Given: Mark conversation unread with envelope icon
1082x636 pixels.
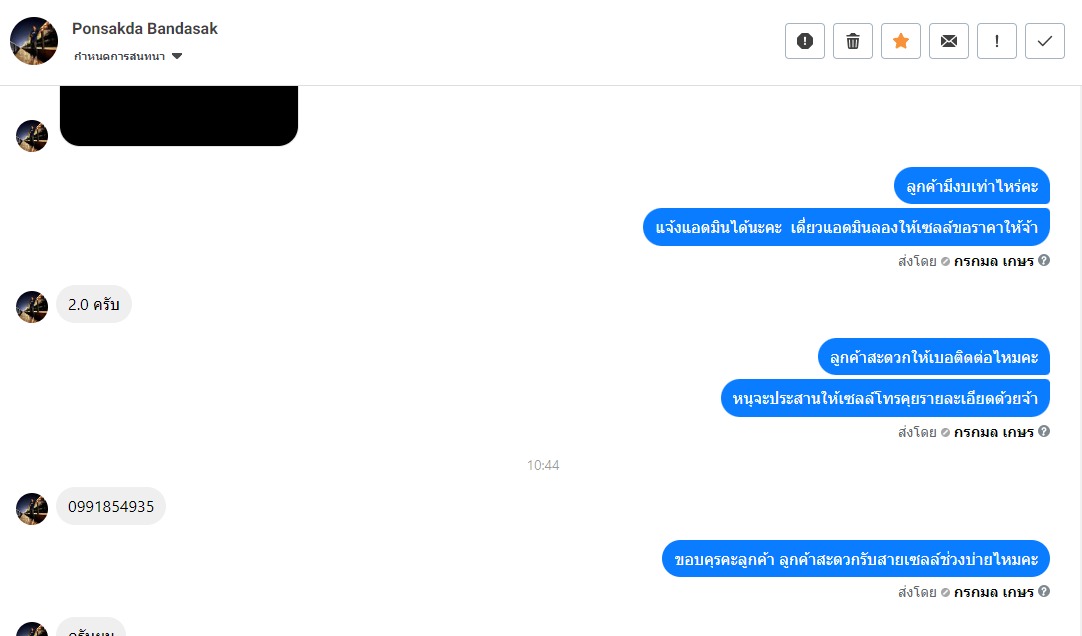Looking at the screenshot, I should point(949,41).
